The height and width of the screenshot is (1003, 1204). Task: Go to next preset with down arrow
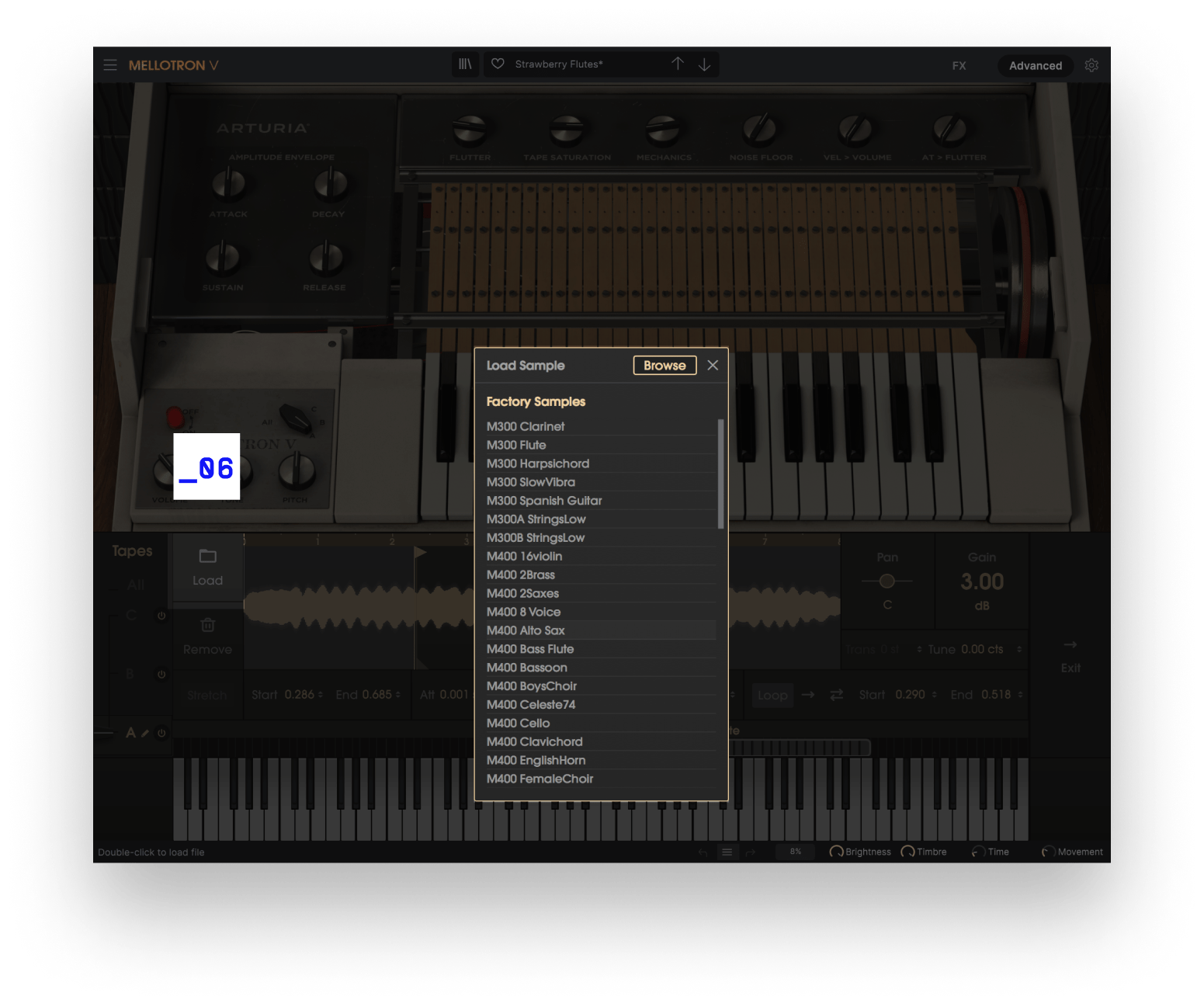click(x=704, y=64)
